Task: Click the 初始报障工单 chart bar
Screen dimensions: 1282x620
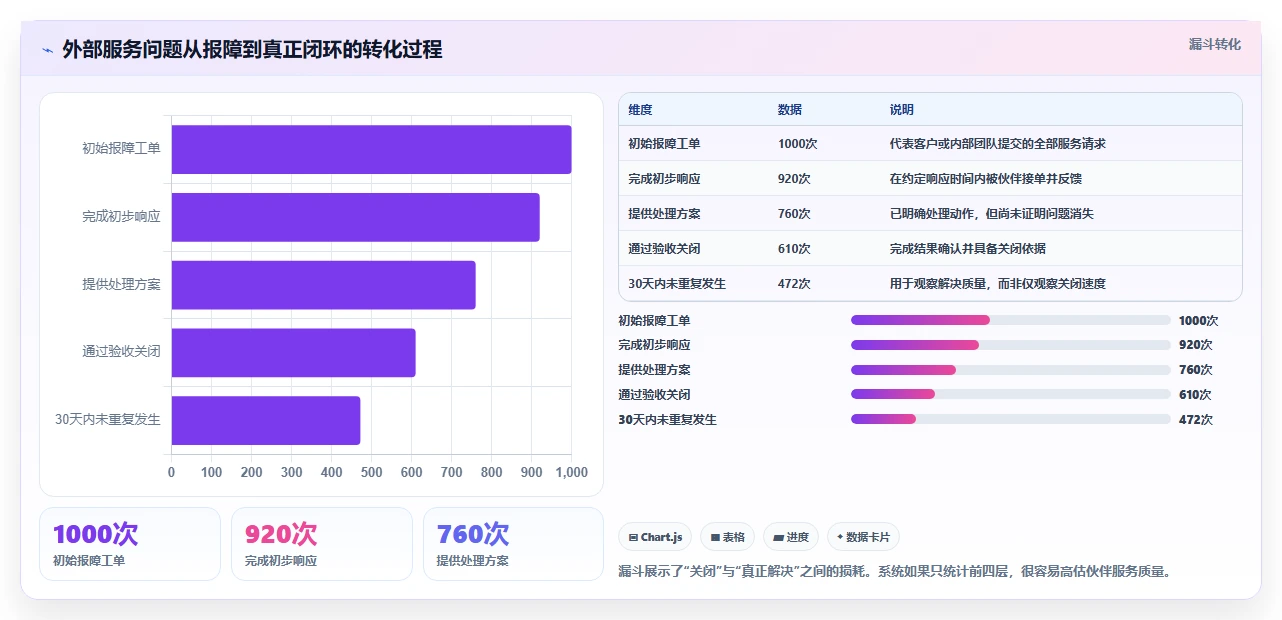Action: (x=371, y=149)
